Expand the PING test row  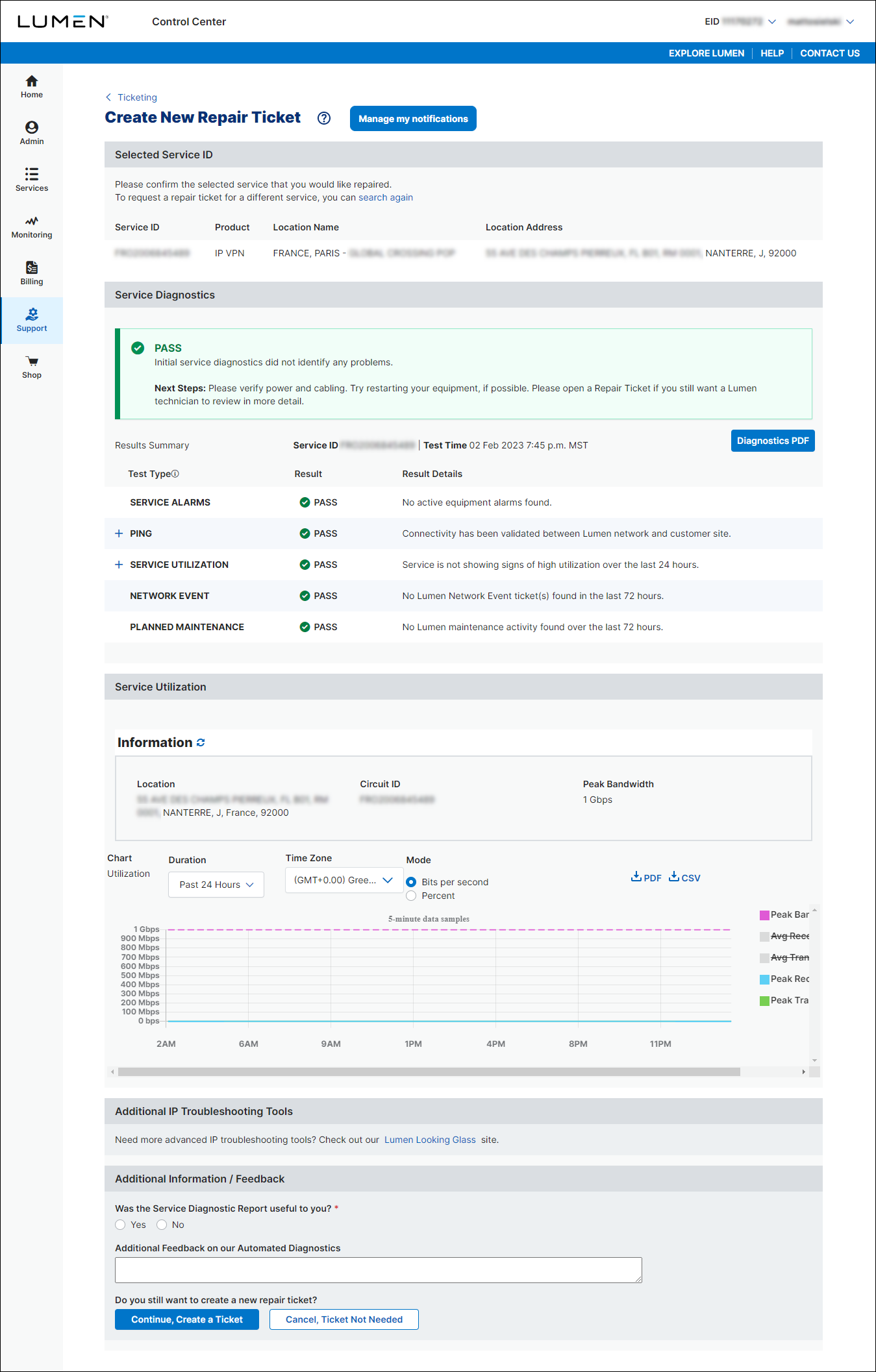[119, 533]
